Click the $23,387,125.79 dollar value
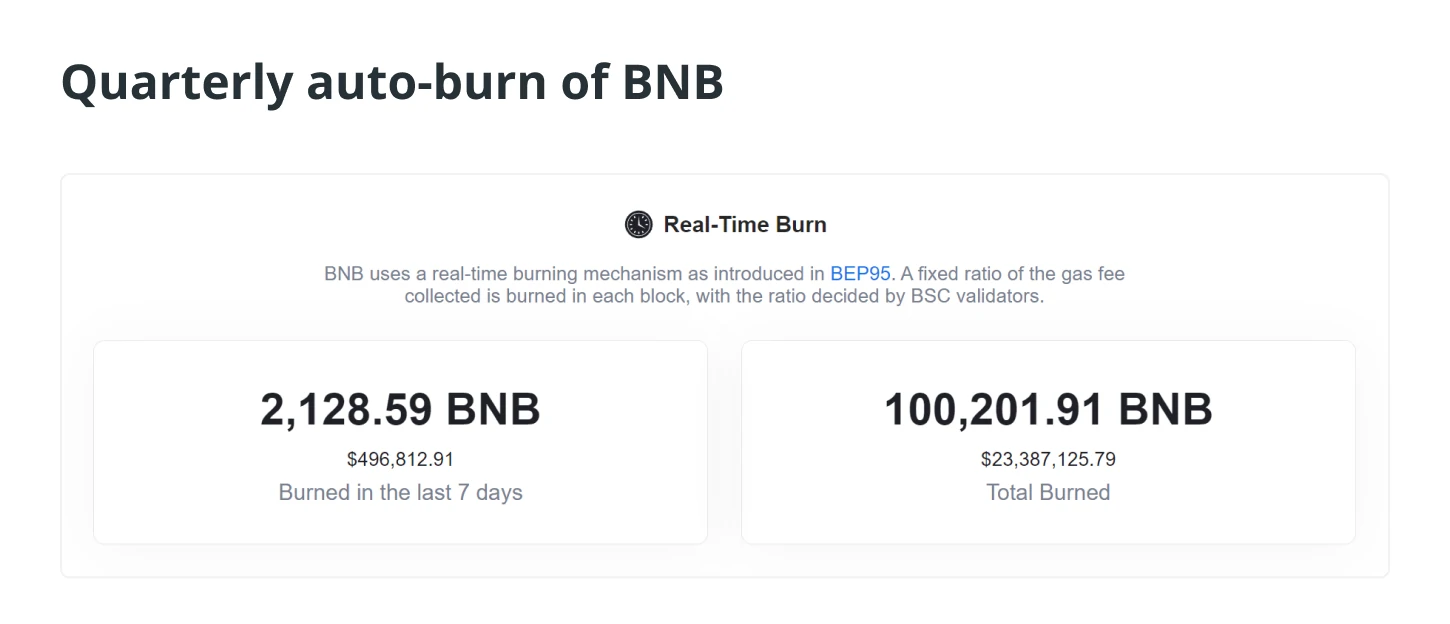The height and width of the screenshot is (624, 1450). pos(1048,459)
